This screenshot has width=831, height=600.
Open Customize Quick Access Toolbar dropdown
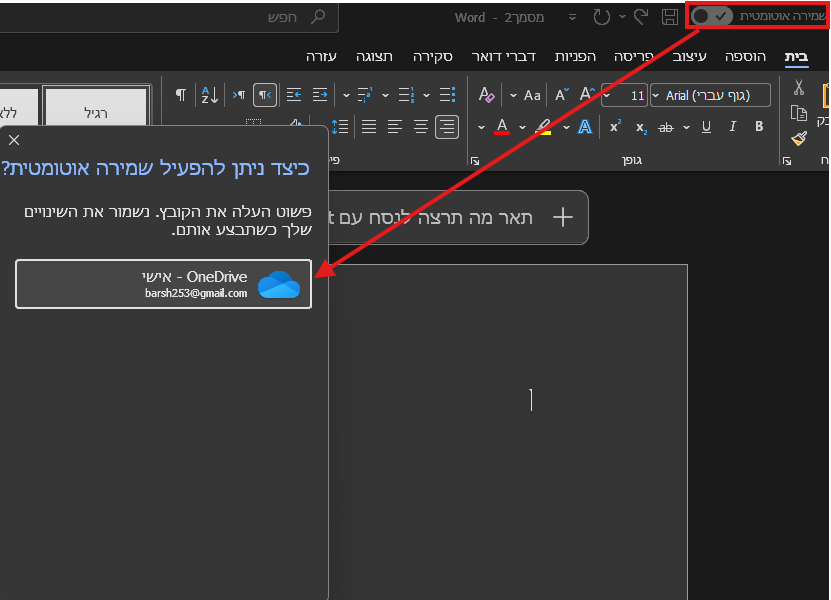[572, 17]
